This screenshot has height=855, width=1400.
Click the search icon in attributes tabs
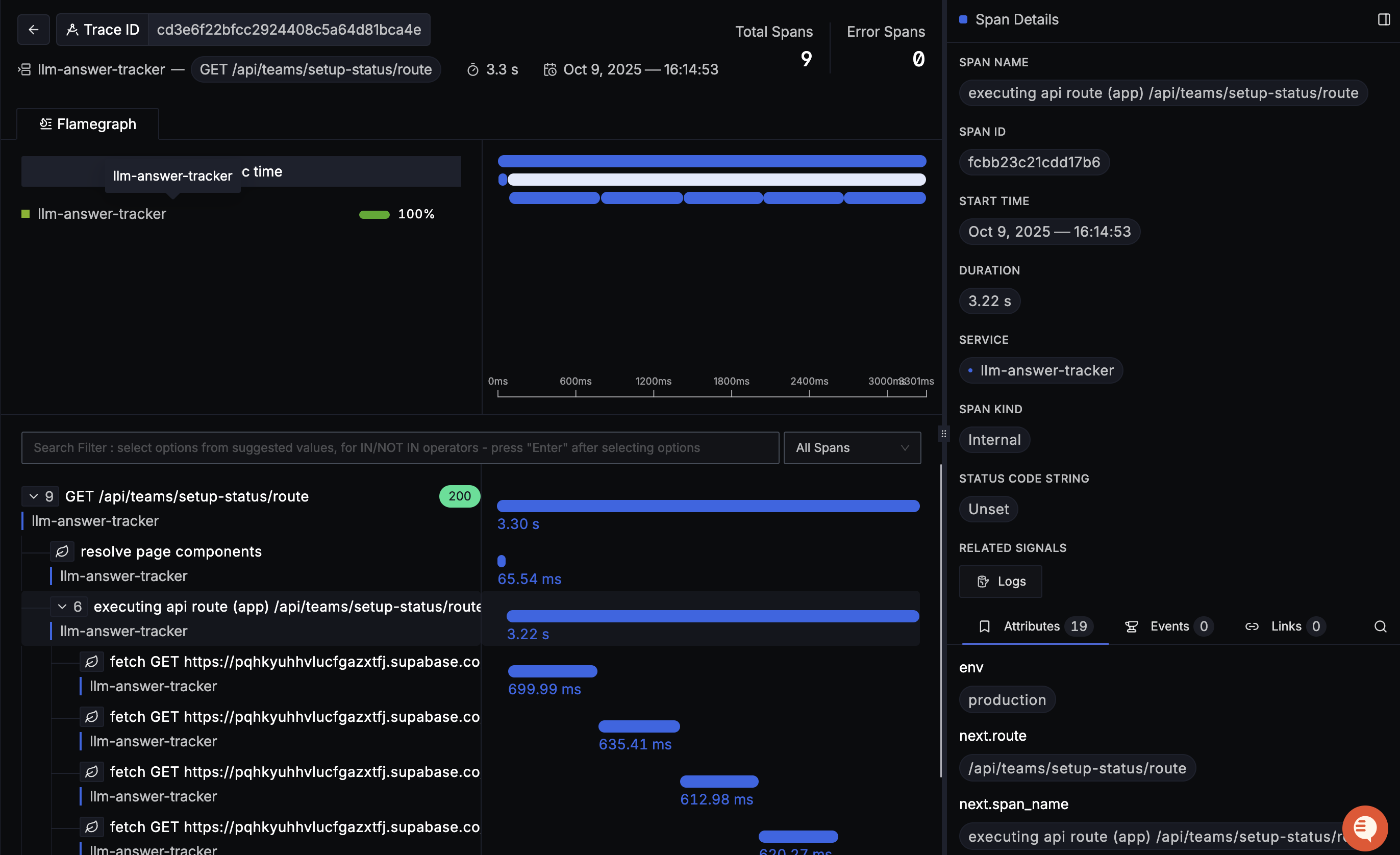pos(1380,626)
